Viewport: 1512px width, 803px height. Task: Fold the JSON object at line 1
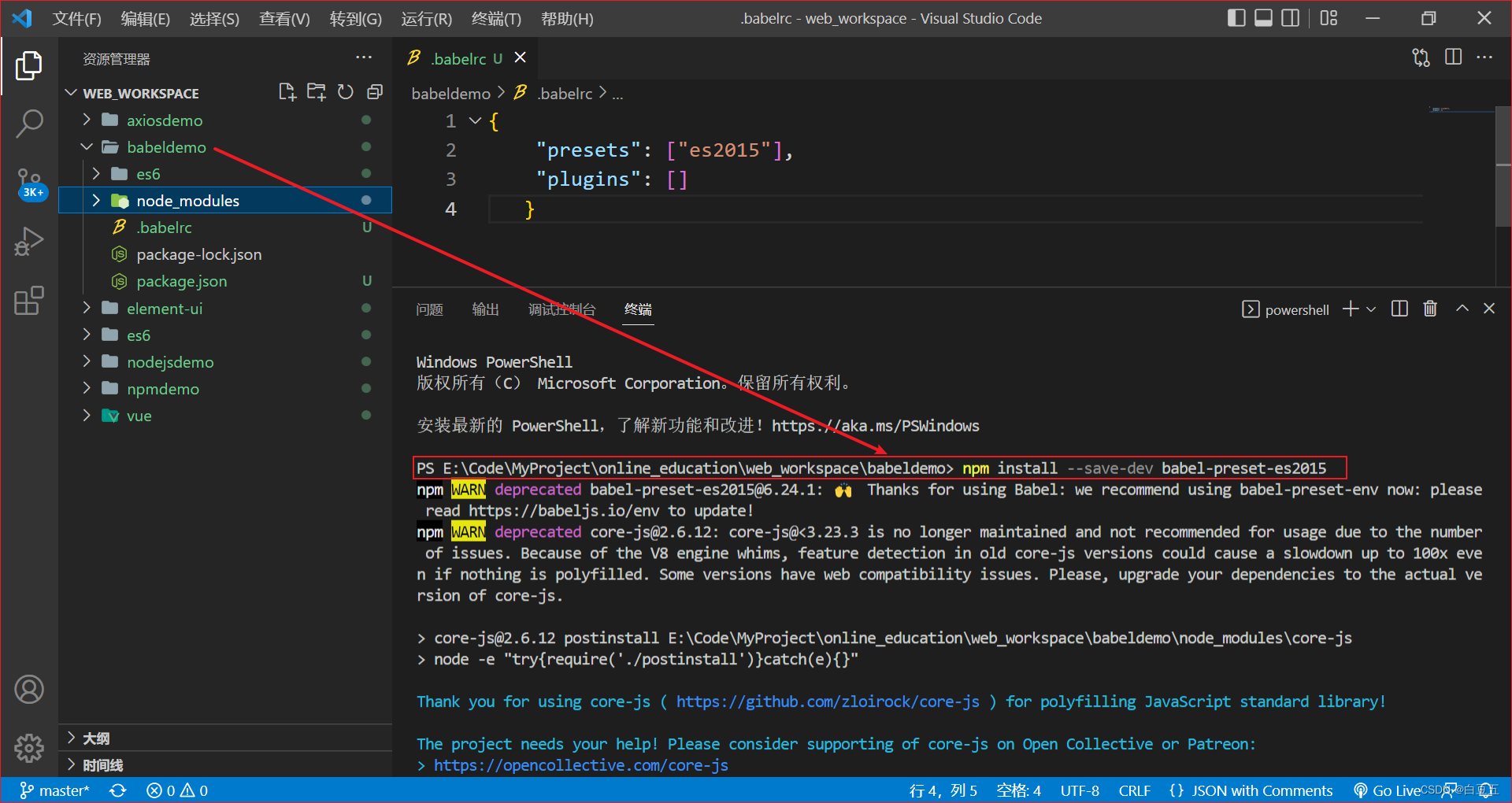coord(475,121)
